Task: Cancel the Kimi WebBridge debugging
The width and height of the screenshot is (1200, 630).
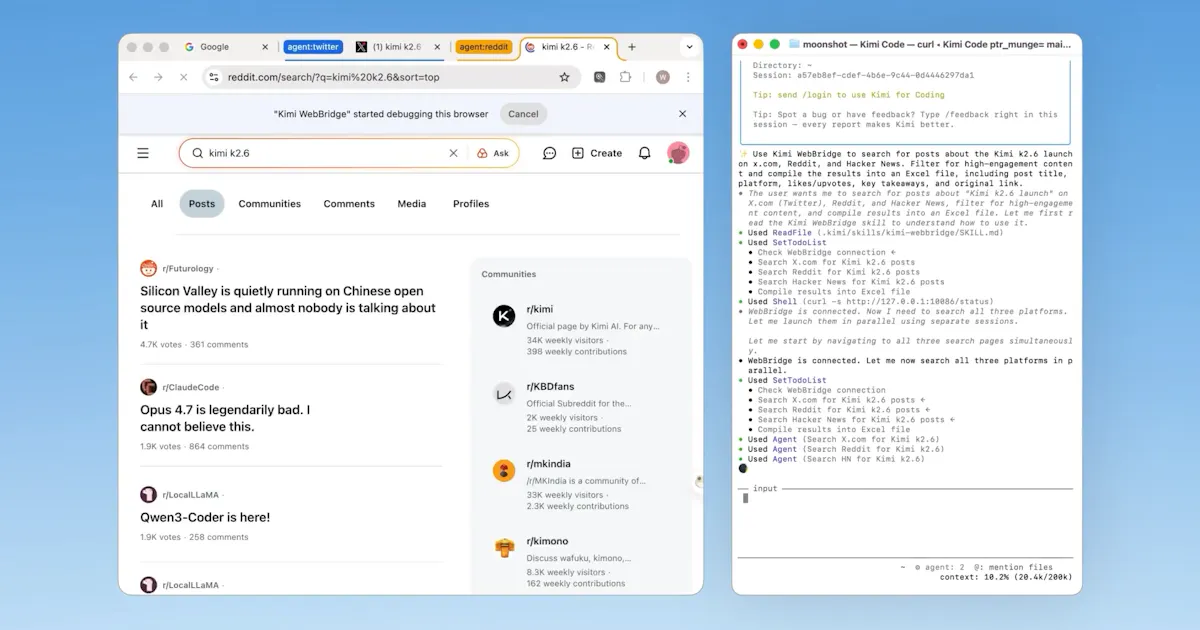Action: coord(523,114)
